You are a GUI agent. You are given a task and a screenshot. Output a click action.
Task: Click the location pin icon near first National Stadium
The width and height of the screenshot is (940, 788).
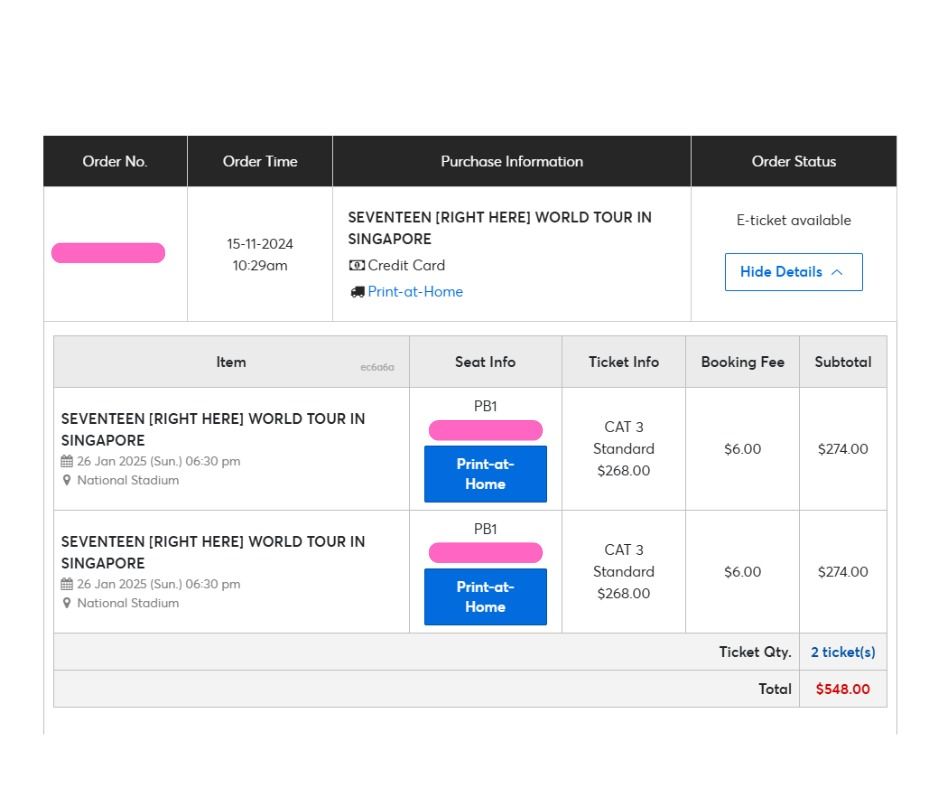pyautogui.click(x=67, y=480)
